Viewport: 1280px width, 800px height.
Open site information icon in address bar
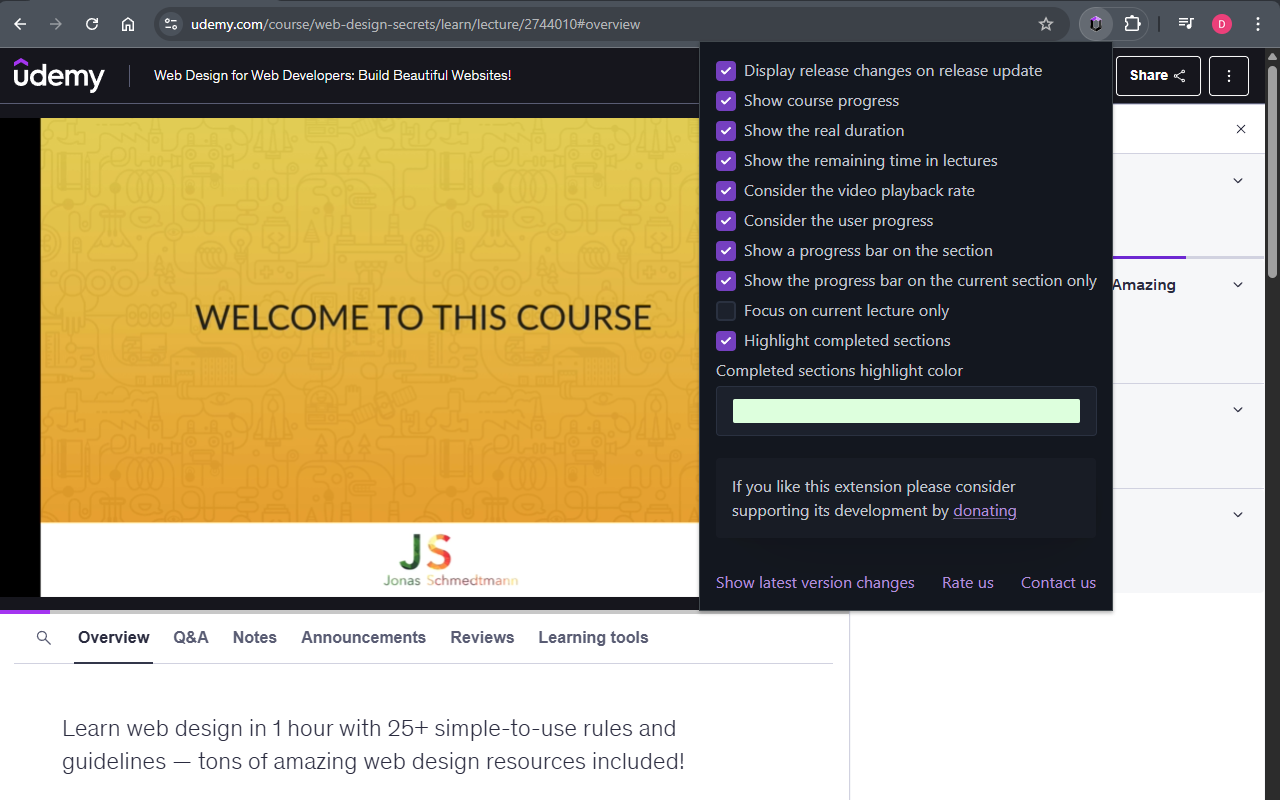click(171, 24)
